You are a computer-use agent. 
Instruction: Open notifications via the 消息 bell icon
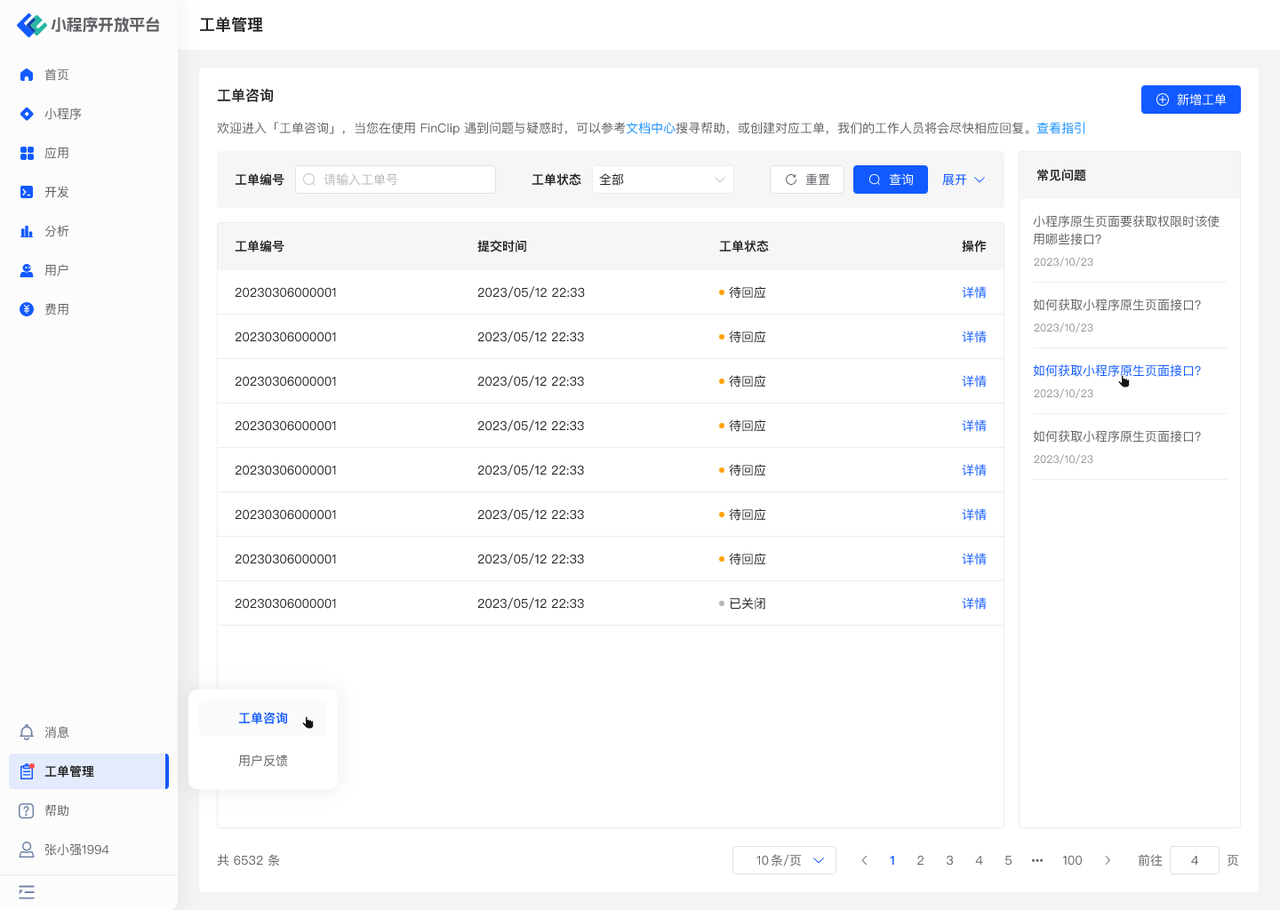click(x=27, y=732)
